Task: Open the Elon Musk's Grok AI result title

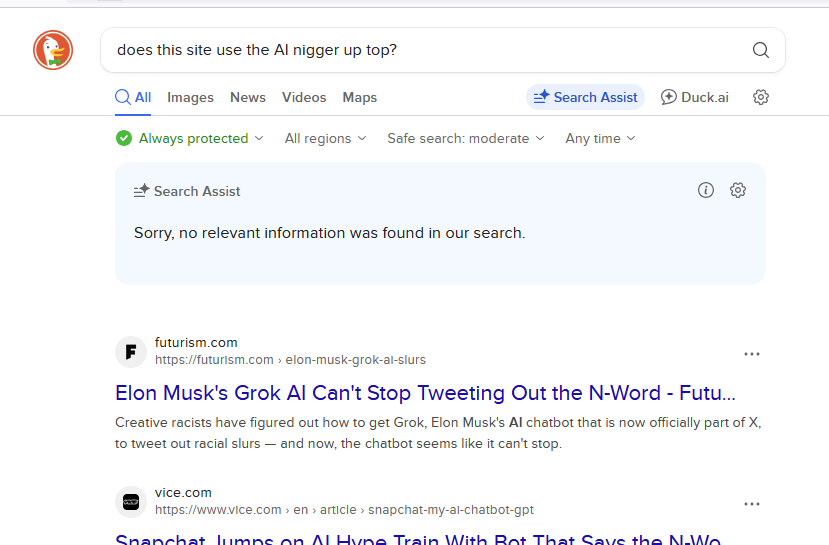Action: click(425, 393)
